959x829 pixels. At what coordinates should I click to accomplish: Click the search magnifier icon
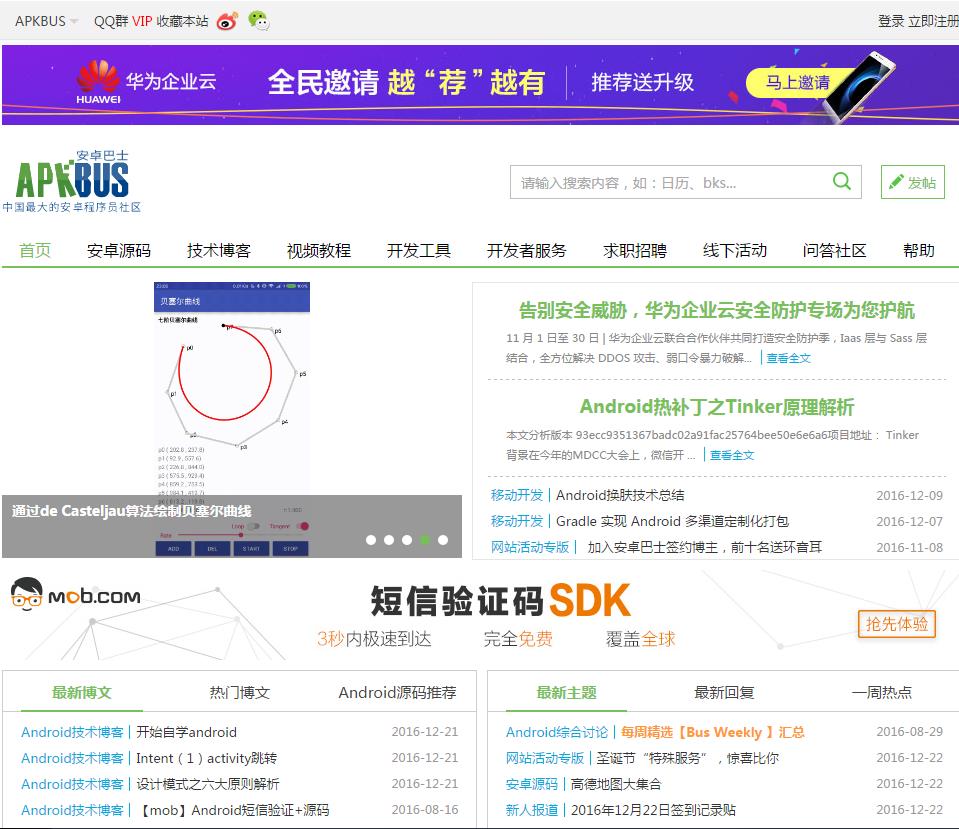(842, 181)
